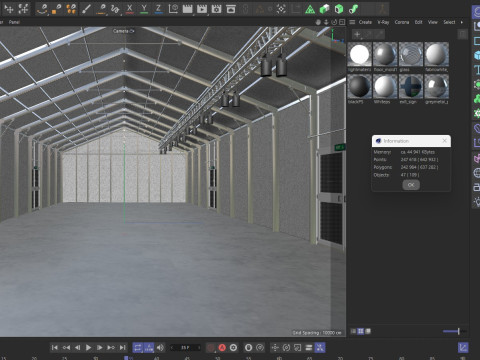This screenshot has width=480, height=360.
Task: Go to previous key
Action: [x=66, y=348]
